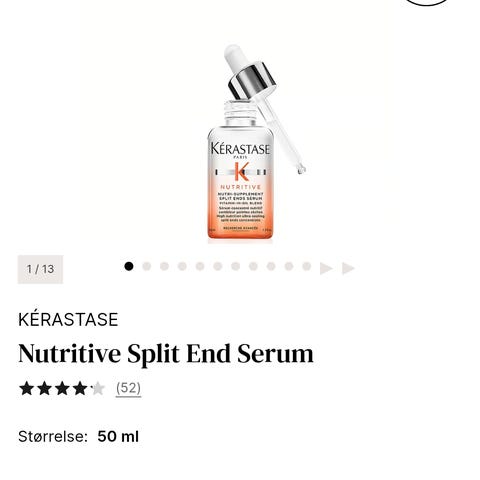Select the ninth carousel dot

tap(271, 266)
